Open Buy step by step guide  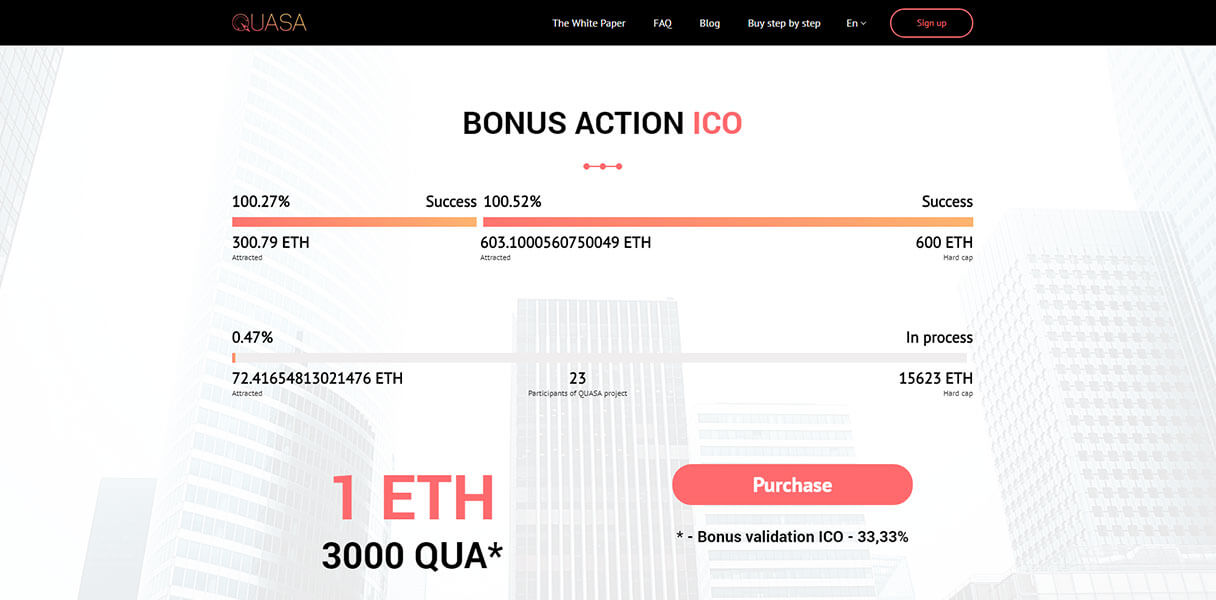[784, 23]
